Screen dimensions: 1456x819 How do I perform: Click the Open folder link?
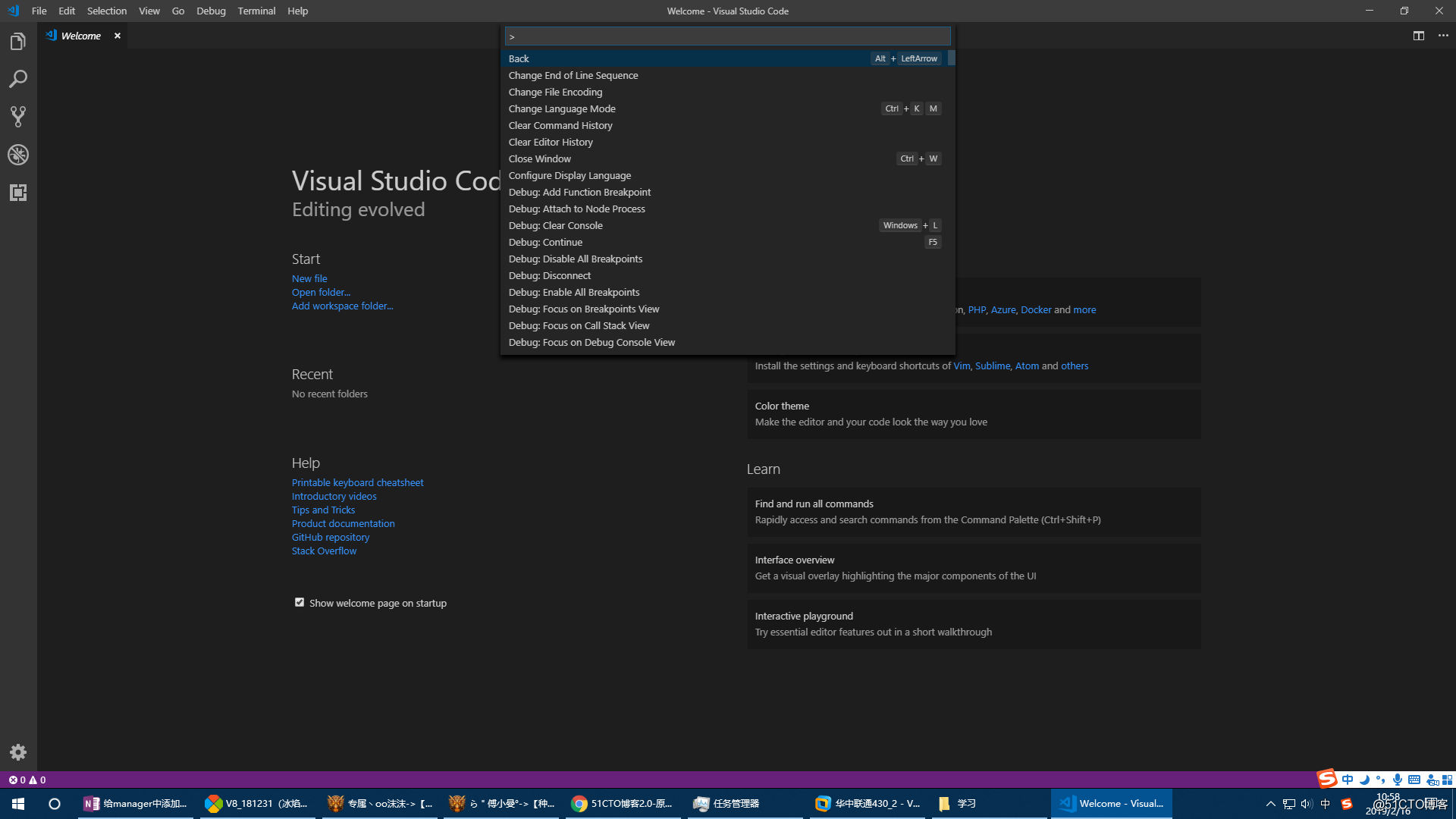[x=321, y=292]
